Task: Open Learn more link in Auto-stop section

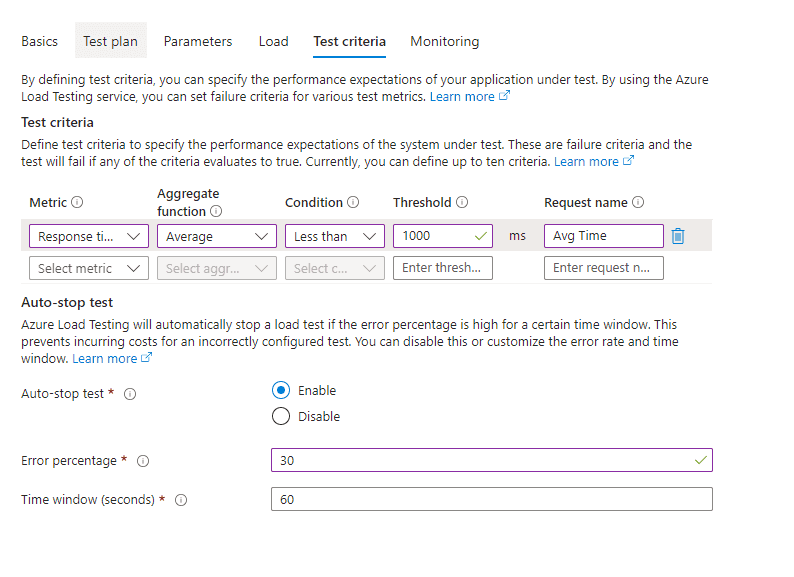Action: 112,358
